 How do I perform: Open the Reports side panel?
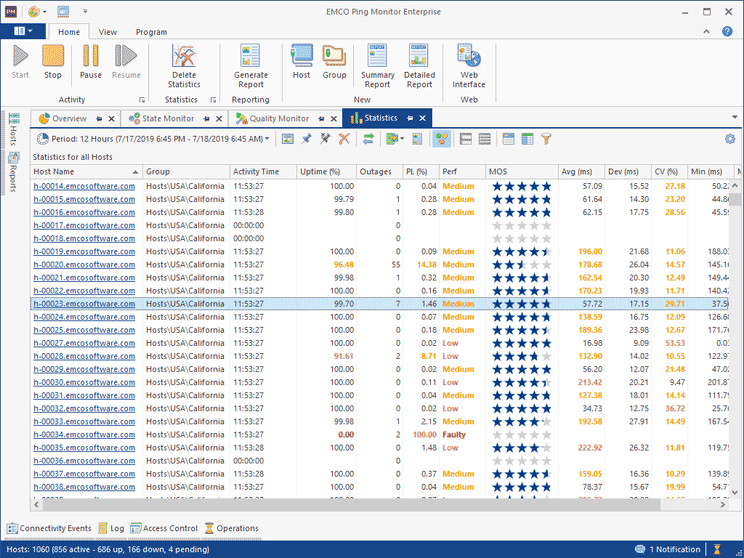14,172
